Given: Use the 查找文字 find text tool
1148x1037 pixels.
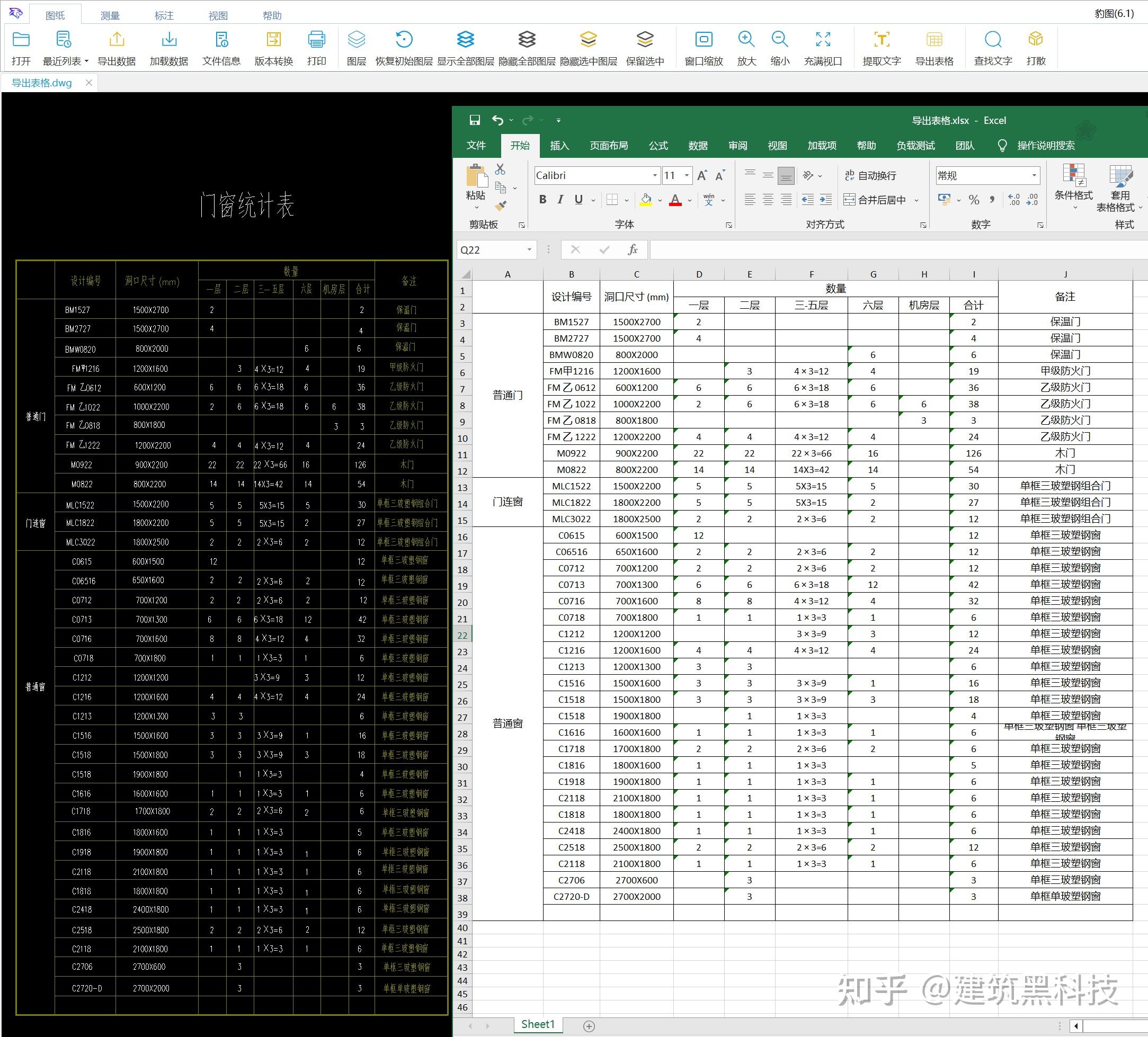Looking at the screenshot, I should click(x=993, y=48).
